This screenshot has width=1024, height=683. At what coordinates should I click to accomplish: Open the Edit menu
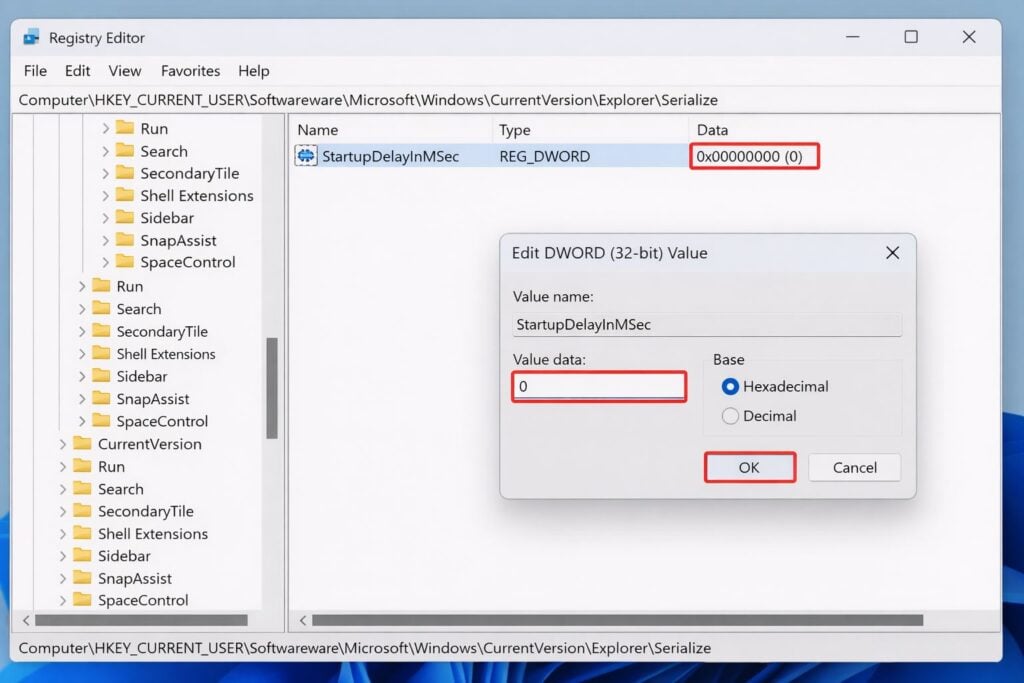coord(76,71)
